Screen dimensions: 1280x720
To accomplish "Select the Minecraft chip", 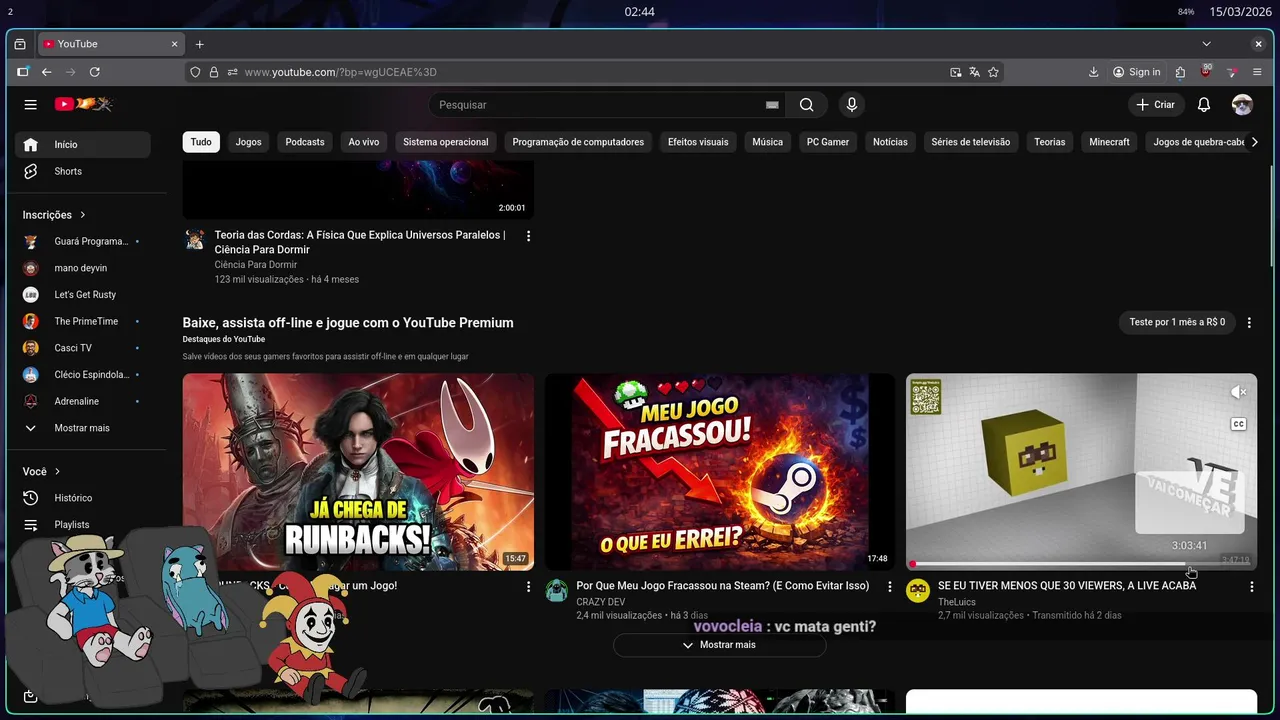I will tap(1109, 142).
